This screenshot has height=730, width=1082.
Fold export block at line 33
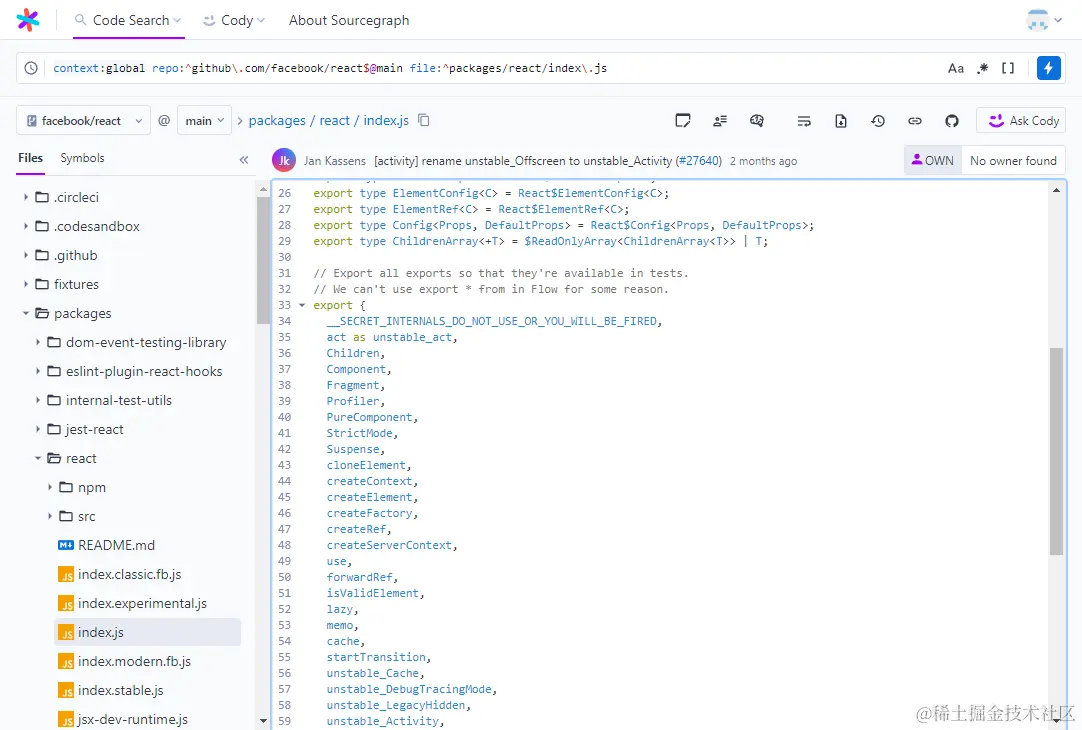(x=302, y=305)
